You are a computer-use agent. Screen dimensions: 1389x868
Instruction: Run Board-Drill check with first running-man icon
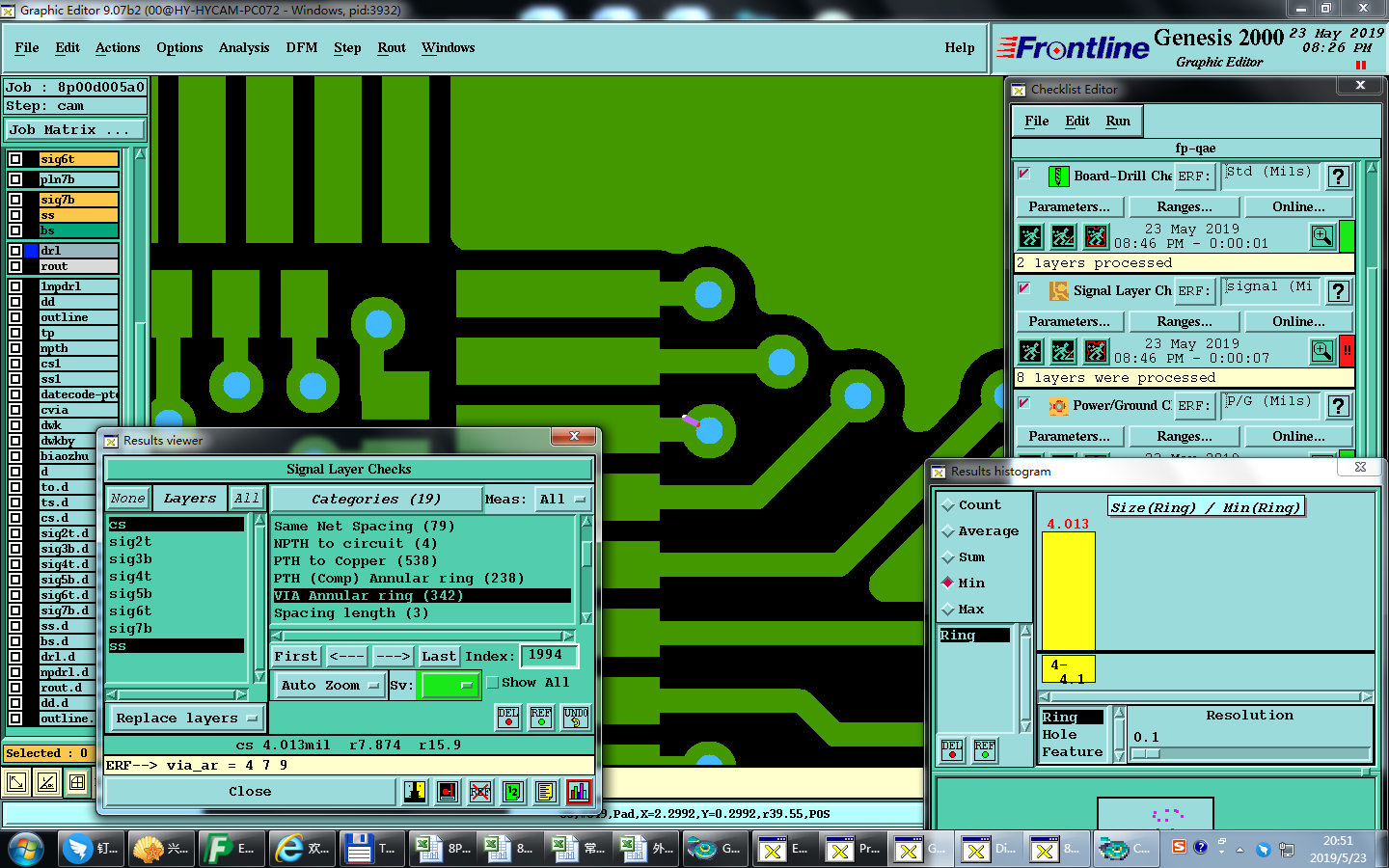point(1030,236)
